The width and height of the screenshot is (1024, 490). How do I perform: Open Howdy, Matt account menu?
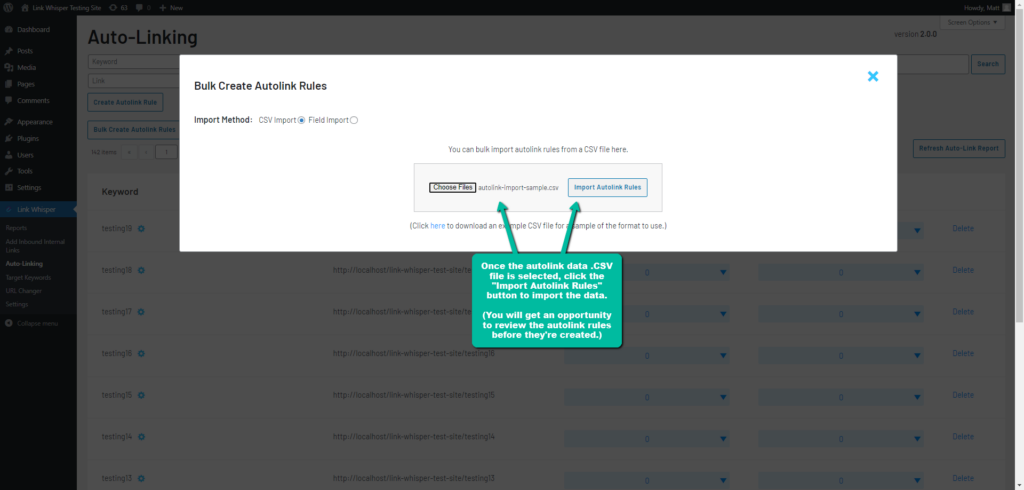point(987,8)
